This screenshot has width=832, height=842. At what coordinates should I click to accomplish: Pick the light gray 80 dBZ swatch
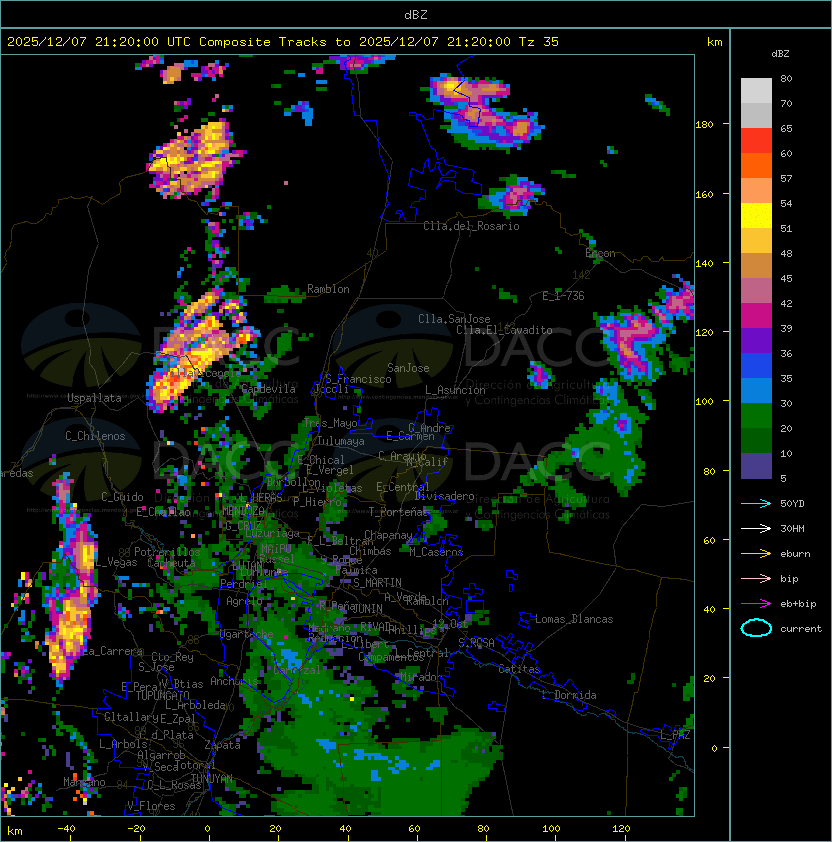click(756, 91)
